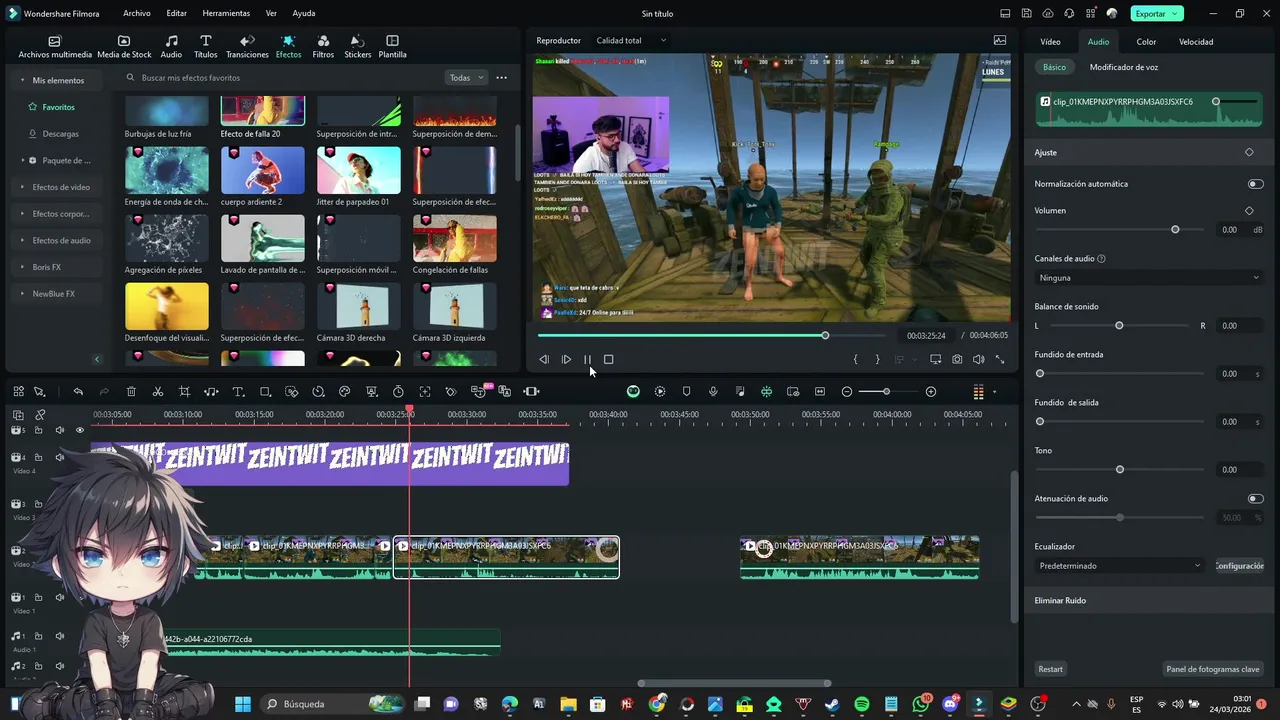Image resolution: width=1280 pixels, height=720 pixels.
Task: Take a snapshot of the preview
Action: coord(957,360)
